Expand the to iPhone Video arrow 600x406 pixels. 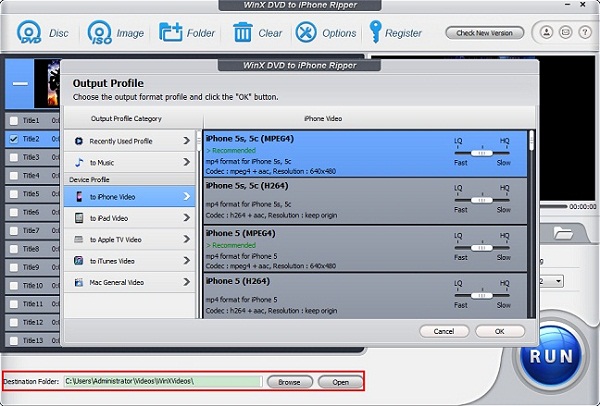tap(186, 196)
